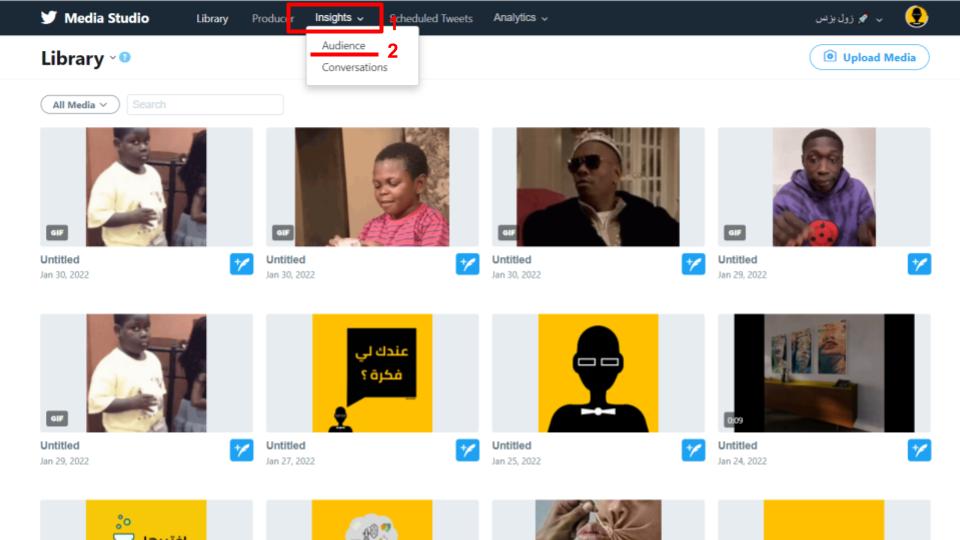The height and width of the screenshot is (540, 960).
Task: Tweet the GIF of man in purple hoodie
Action: coord(919,264)
